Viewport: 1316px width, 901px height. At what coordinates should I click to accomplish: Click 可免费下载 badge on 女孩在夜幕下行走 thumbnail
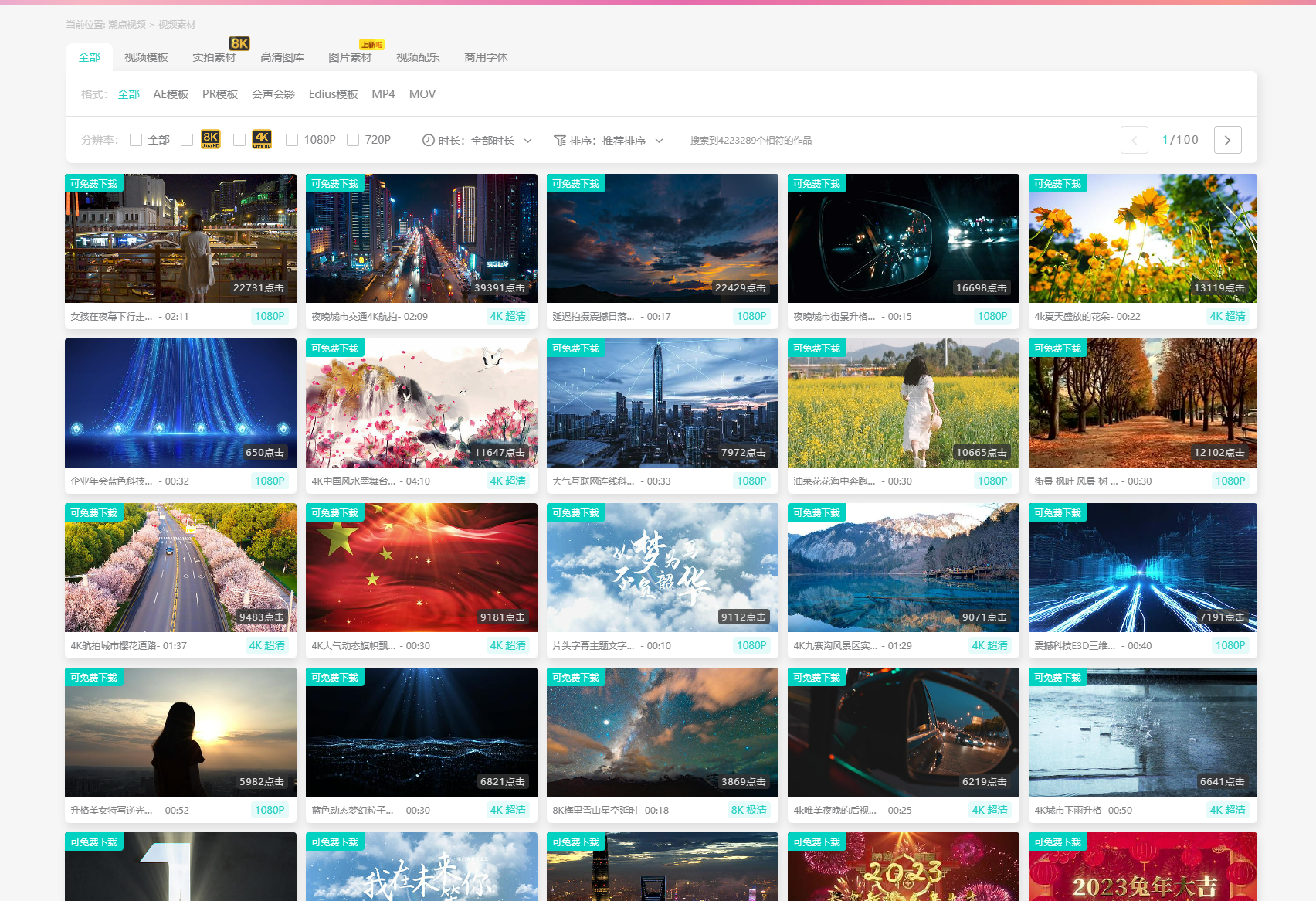click(x=94, y=183)
